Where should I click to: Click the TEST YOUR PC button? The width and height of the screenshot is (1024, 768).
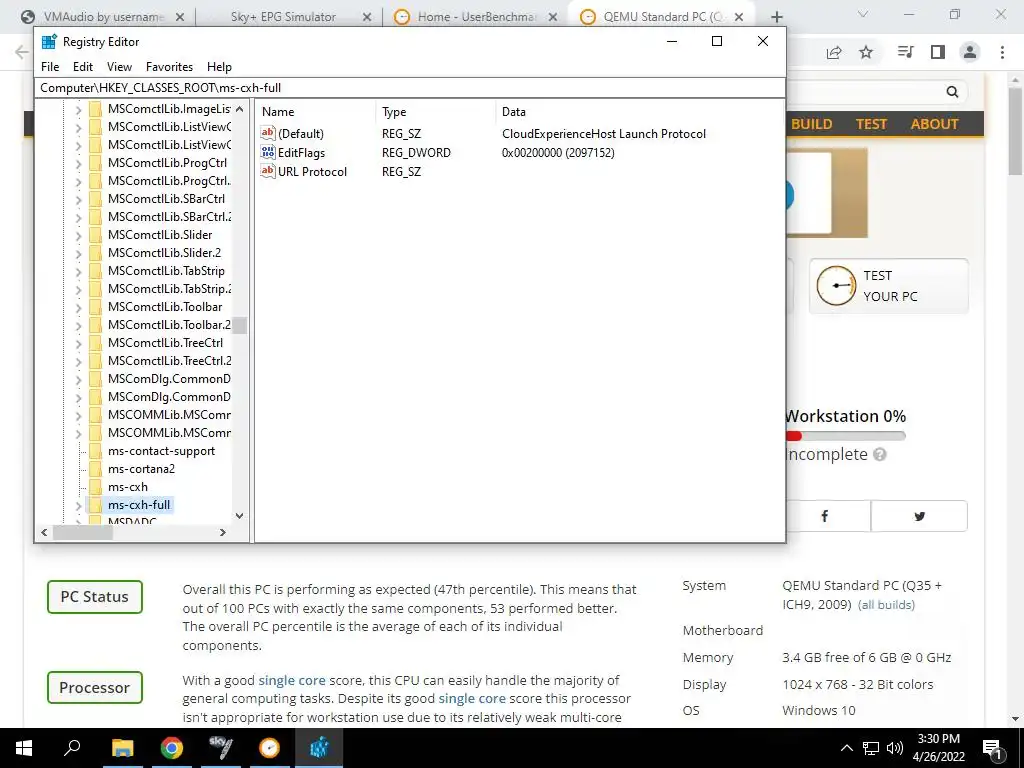[888, 286]
